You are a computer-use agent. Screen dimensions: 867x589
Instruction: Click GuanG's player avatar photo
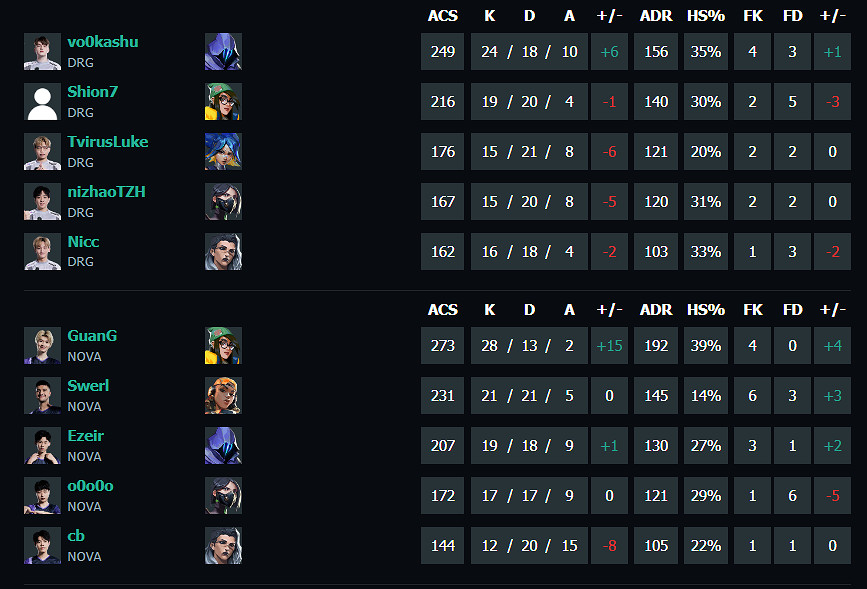pyautogui.click(x=42, y=345)
